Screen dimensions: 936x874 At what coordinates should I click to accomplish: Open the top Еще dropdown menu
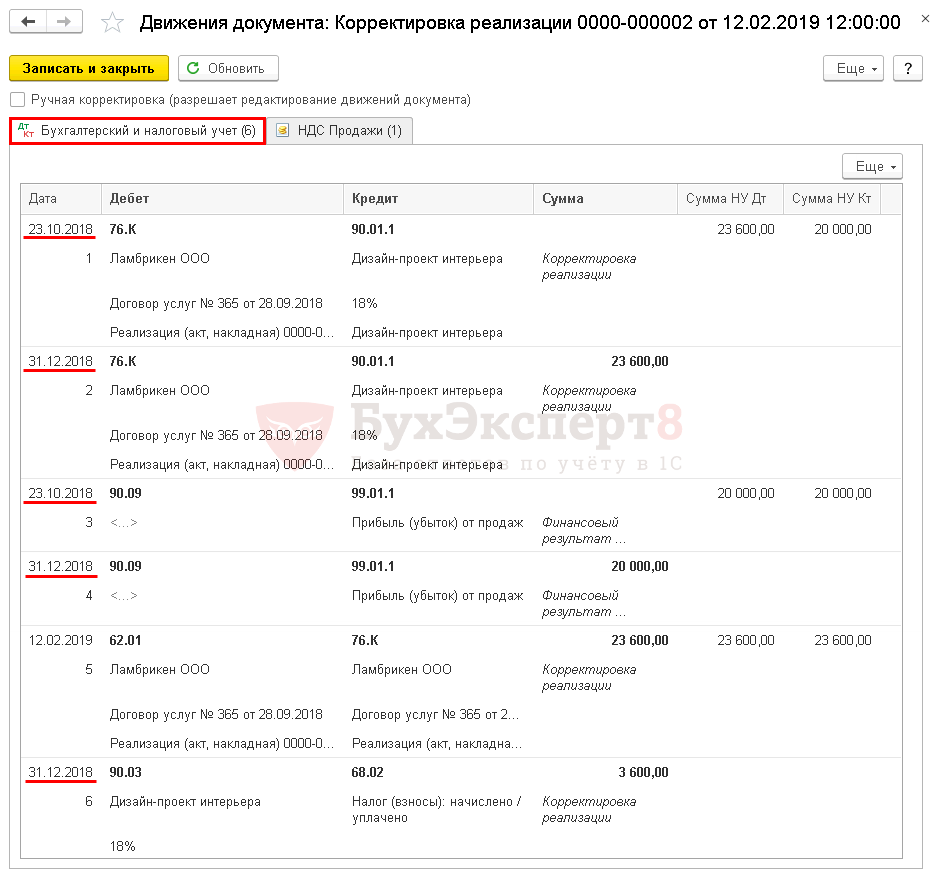click(x=853, y=68)
